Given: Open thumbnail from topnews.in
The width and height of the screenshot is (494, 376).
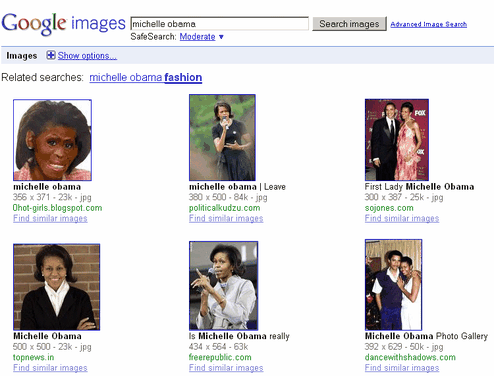Looking at the screenshot, I should [x=57, y=287].
